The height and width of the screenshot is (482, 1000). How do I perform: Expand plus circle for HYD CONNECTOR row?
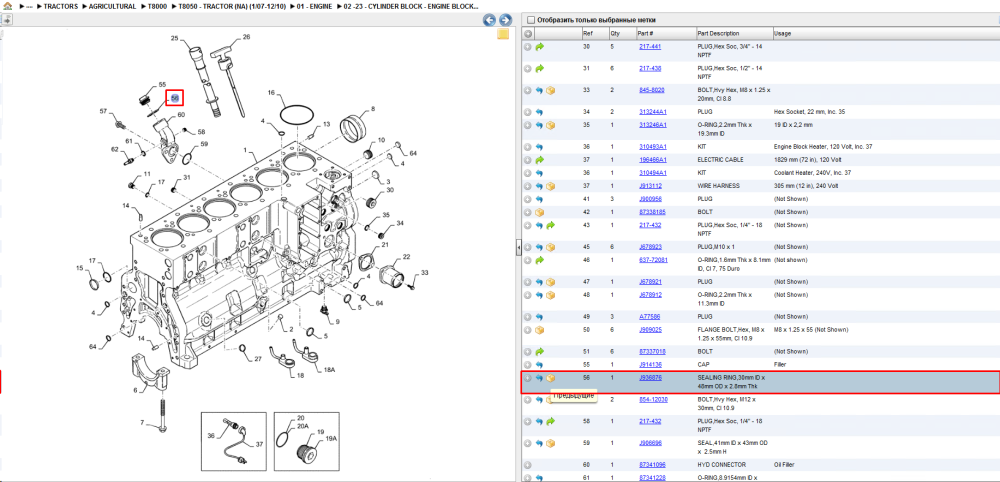pyautogui.click(x=528, y=465)
